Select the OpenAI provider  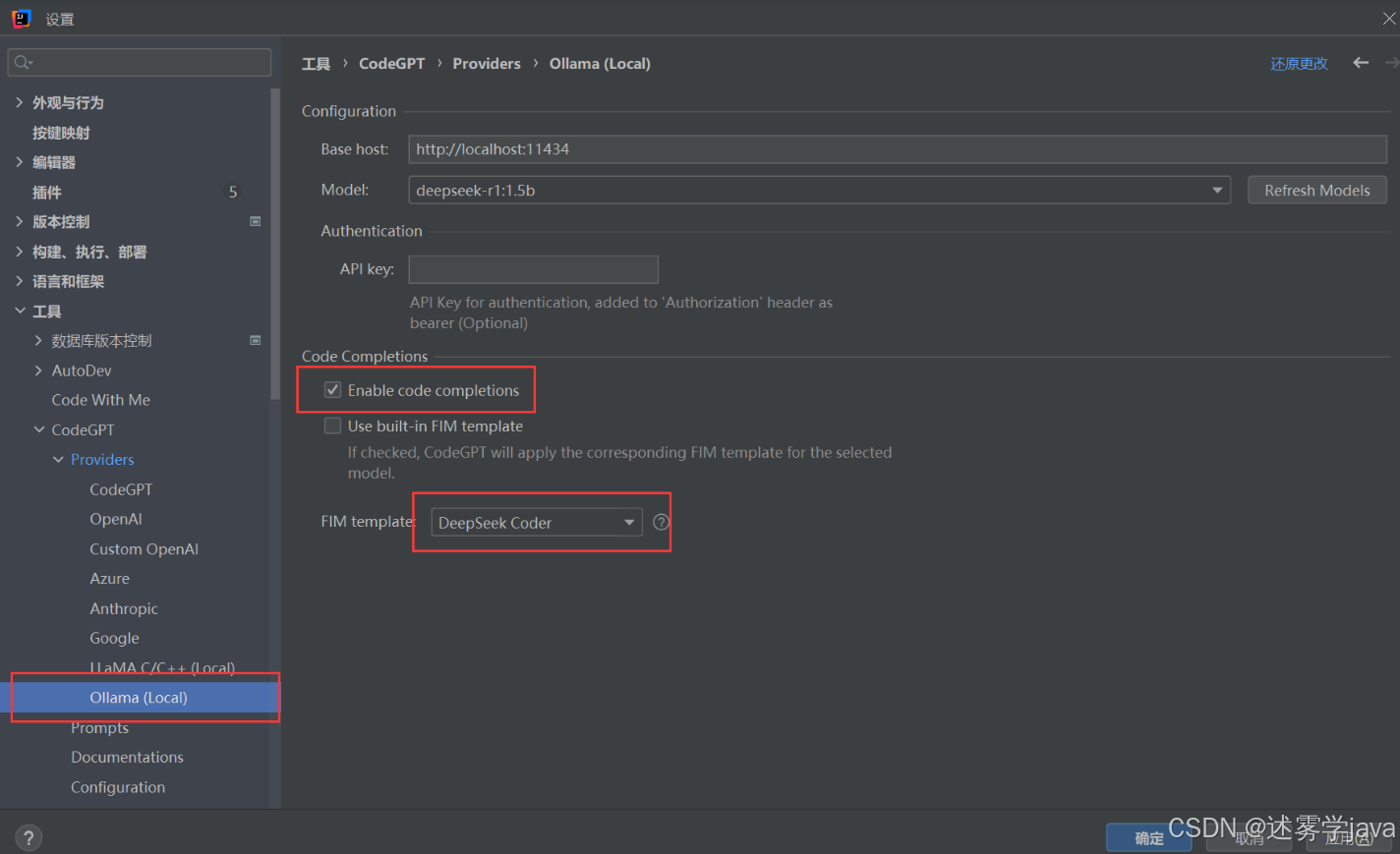(116, 519)
